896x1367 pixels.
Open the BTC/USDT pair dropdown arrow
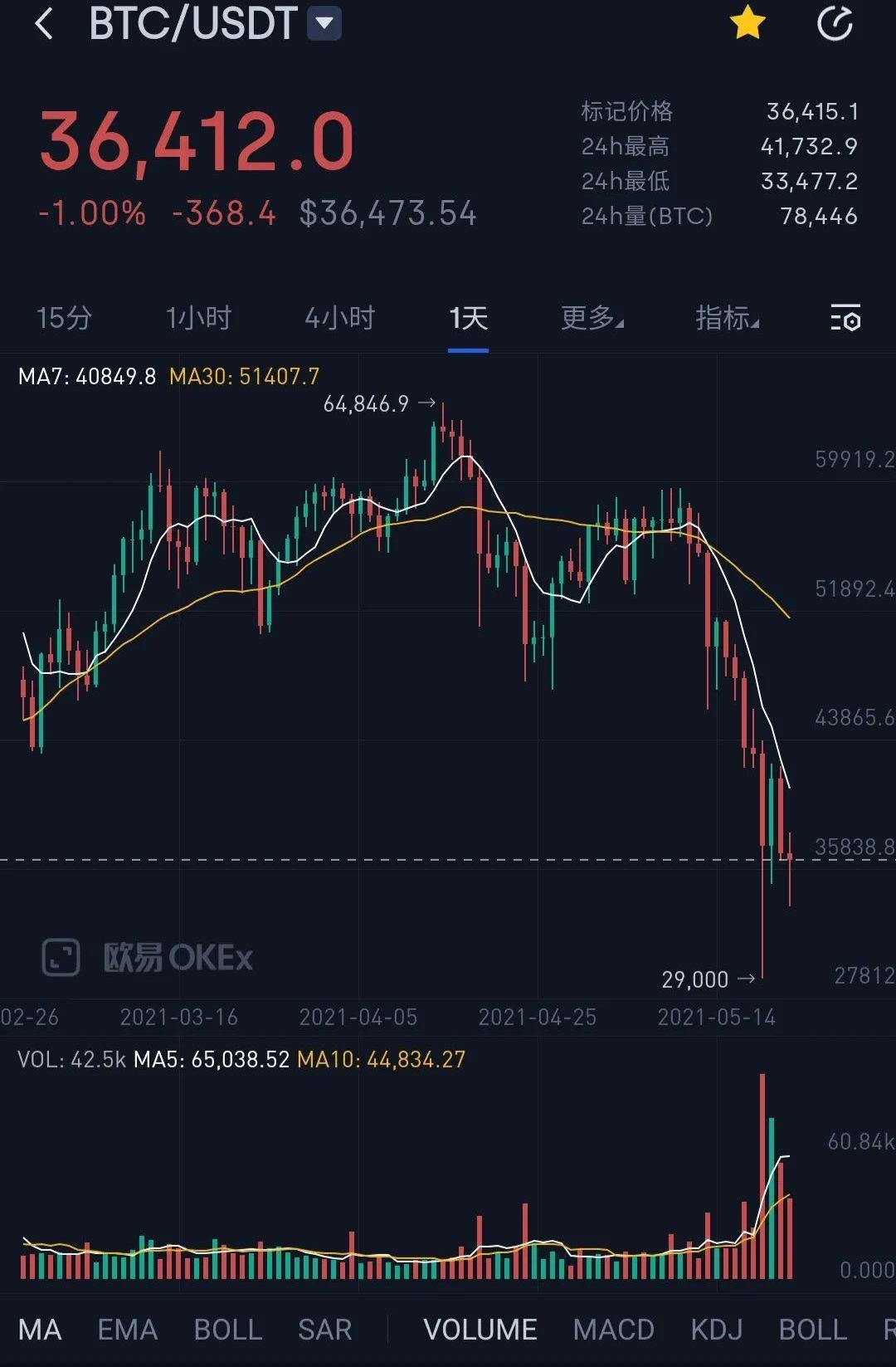[324, 23]
